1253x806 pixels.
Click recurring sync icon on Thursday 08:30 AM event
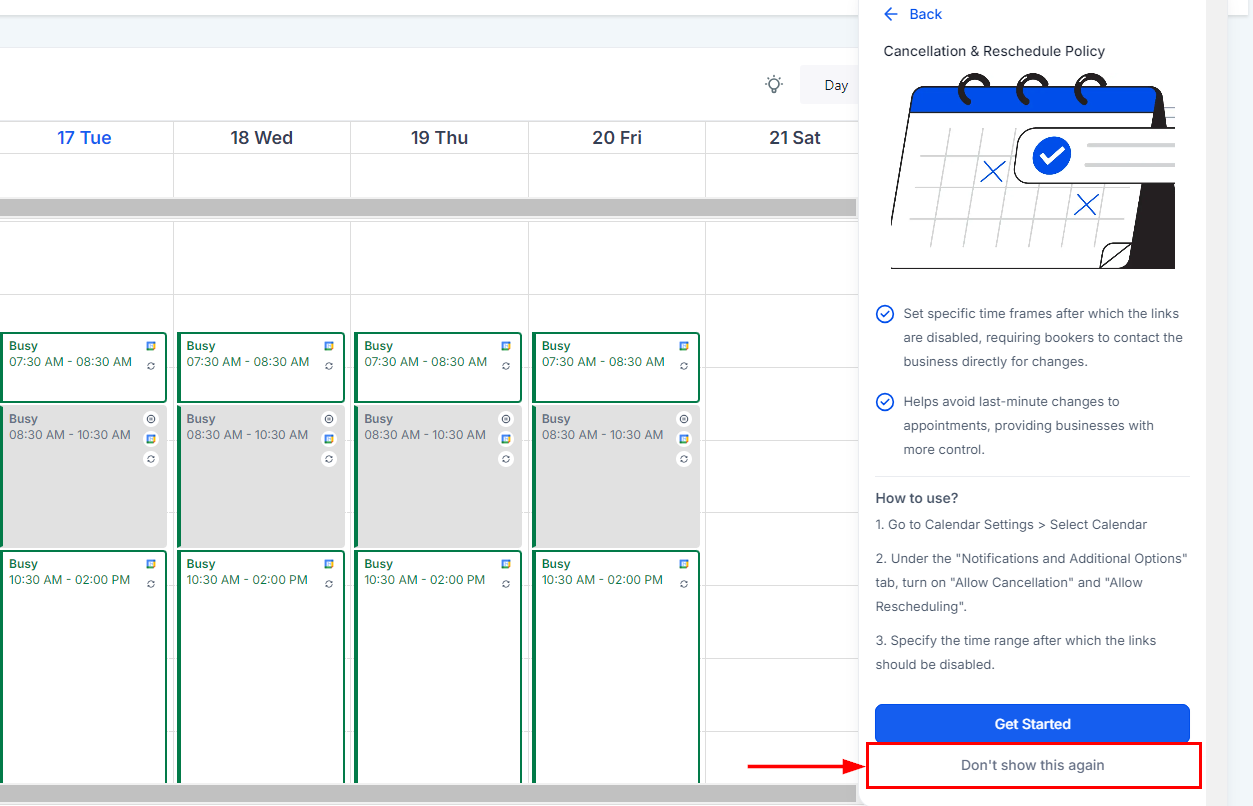coord(506,459)
